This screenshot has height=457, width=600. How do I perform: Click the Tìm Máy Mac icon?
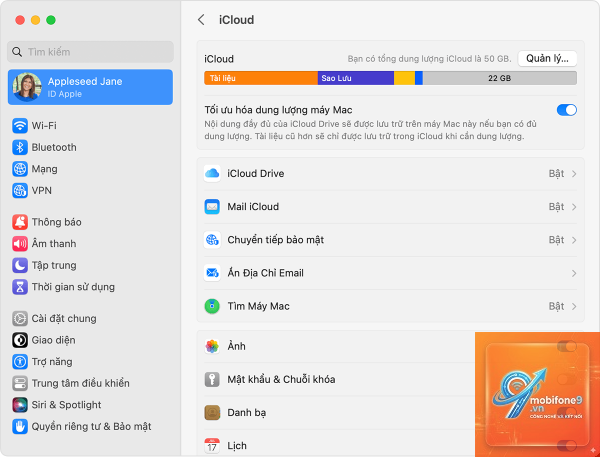click(212, 306)
